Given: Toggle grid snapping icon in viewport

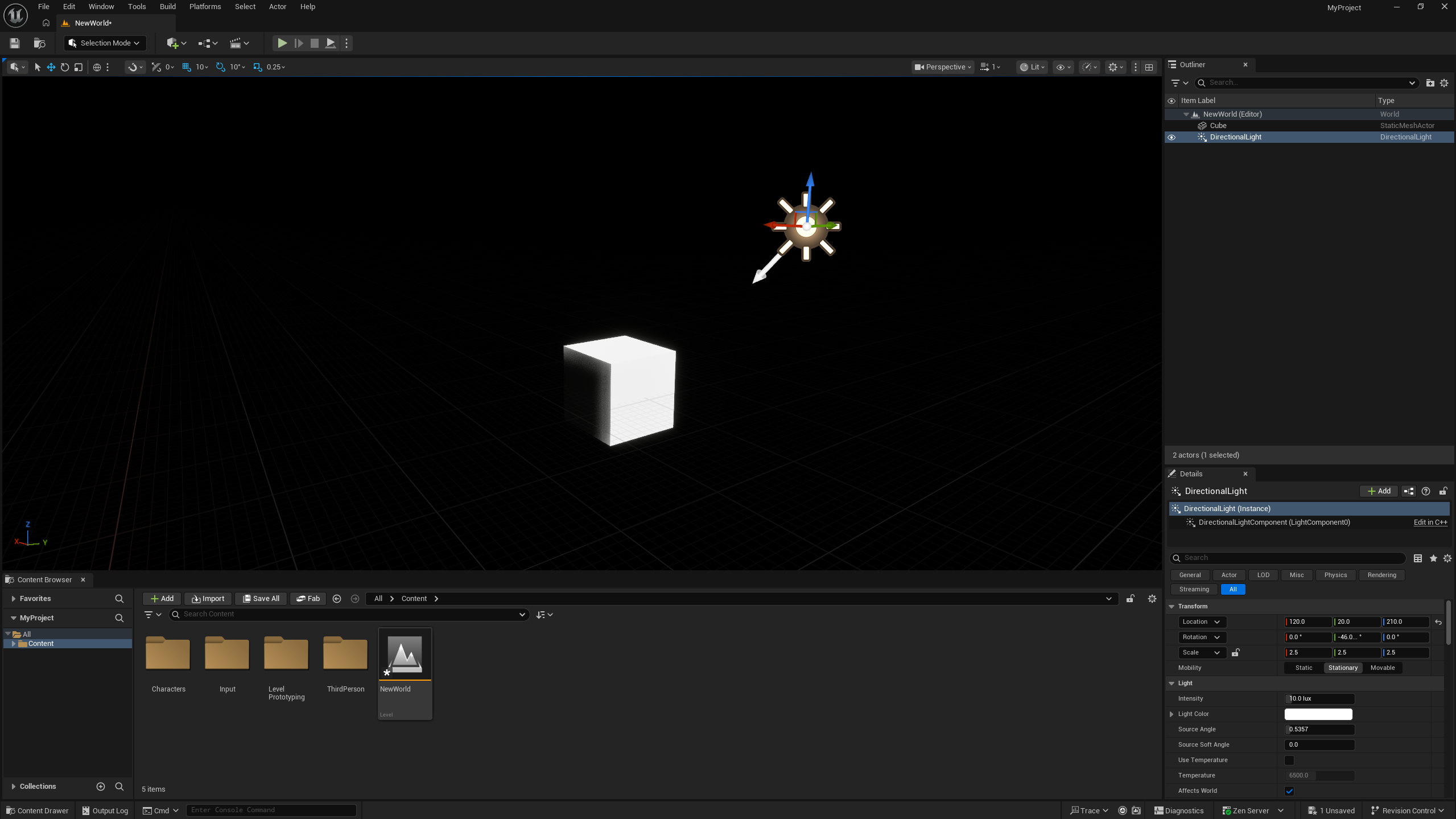Looking at the screenshot, I should pos(187,67).
